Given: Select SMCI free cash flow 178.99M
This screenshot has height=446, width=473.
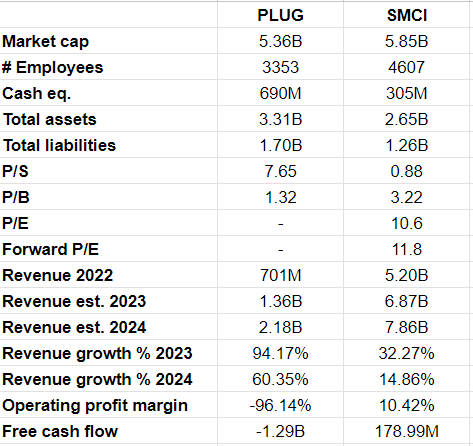Looking at the screenshot, I should pos(406,431).
